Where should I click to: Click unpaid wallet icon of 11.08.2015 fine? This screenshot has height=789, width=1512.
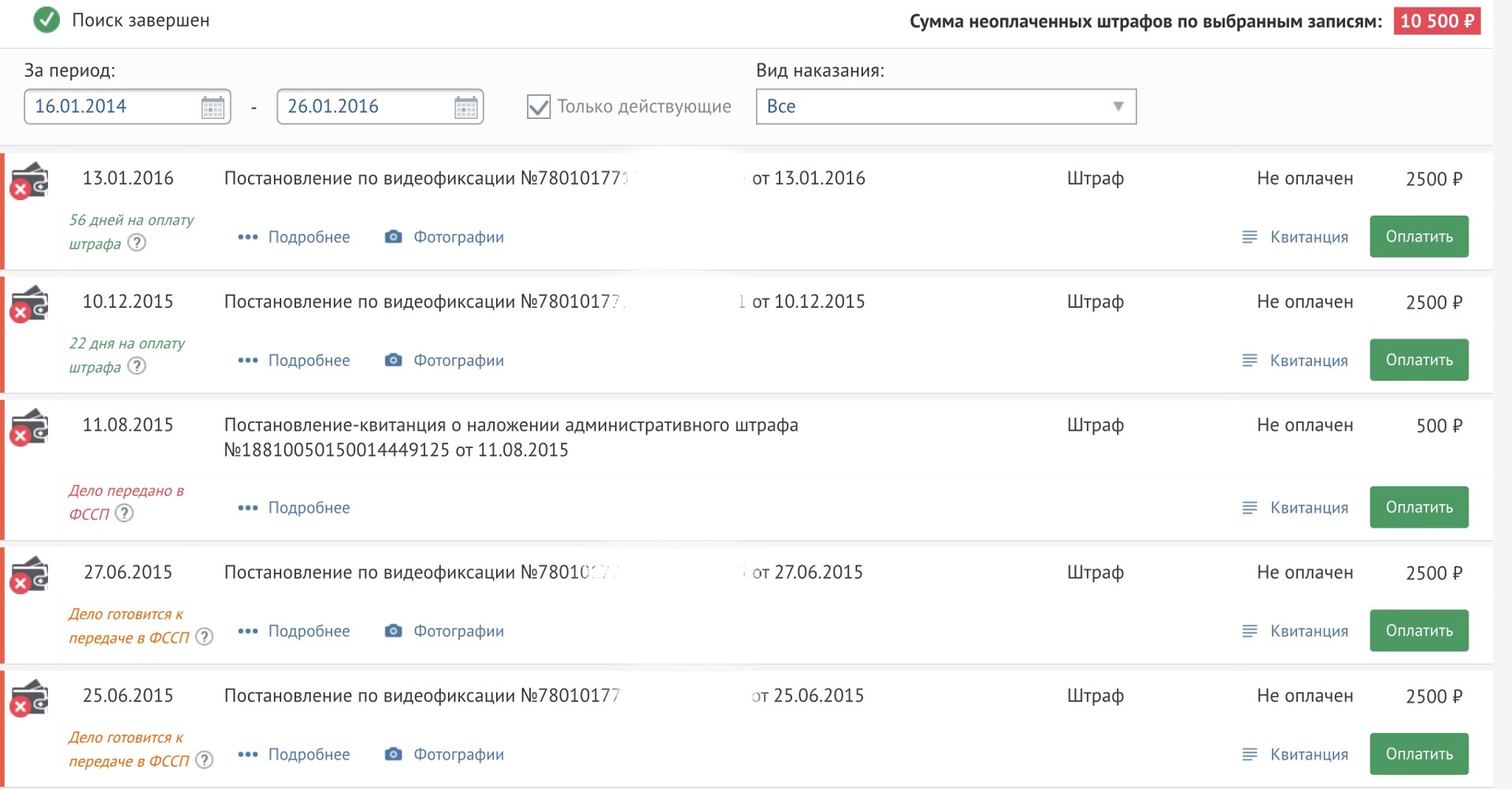click(x=30, y=426)
